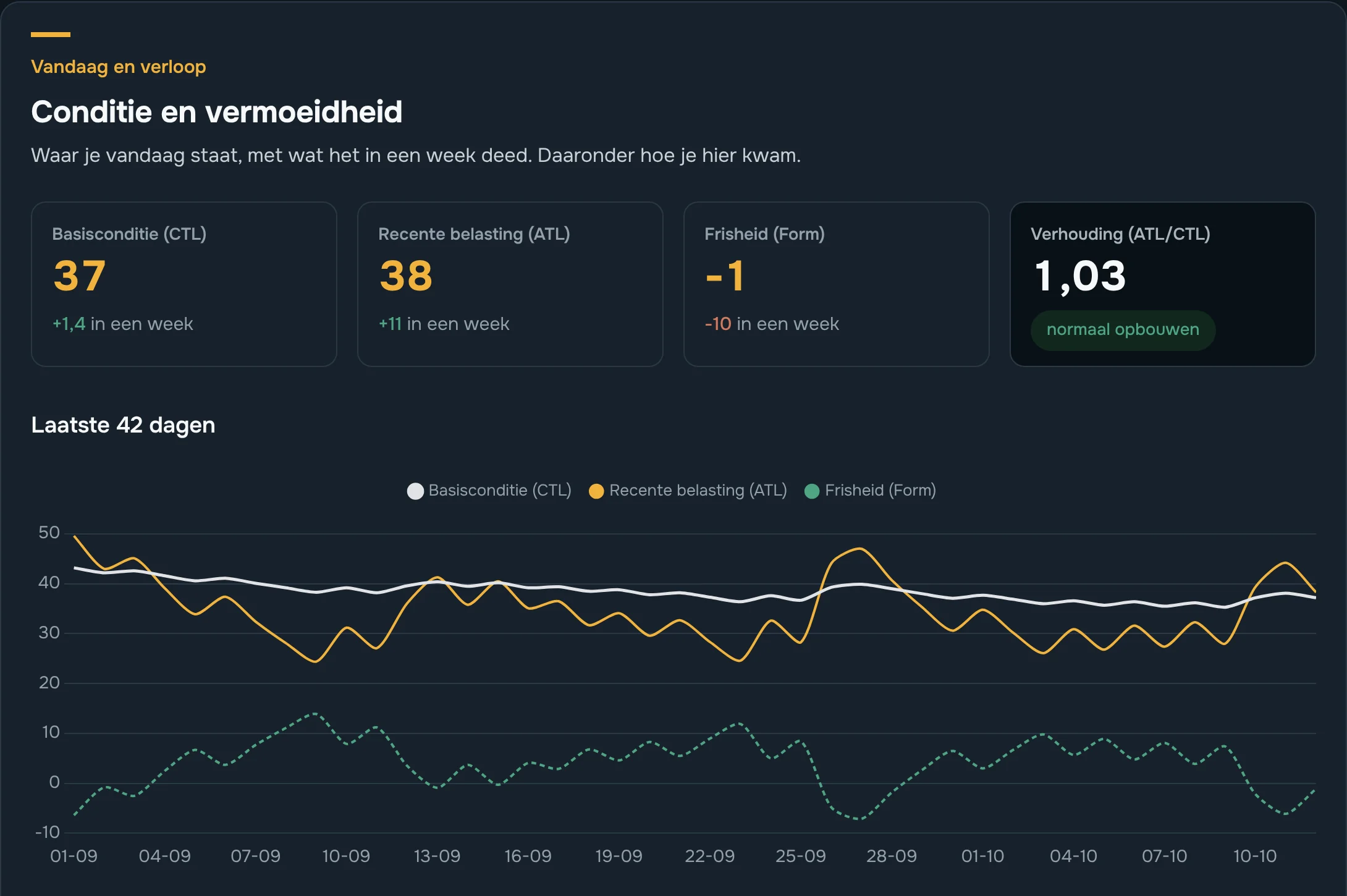
Task: Click '+11 in een week' text
Action: click(x=444, y=324)
